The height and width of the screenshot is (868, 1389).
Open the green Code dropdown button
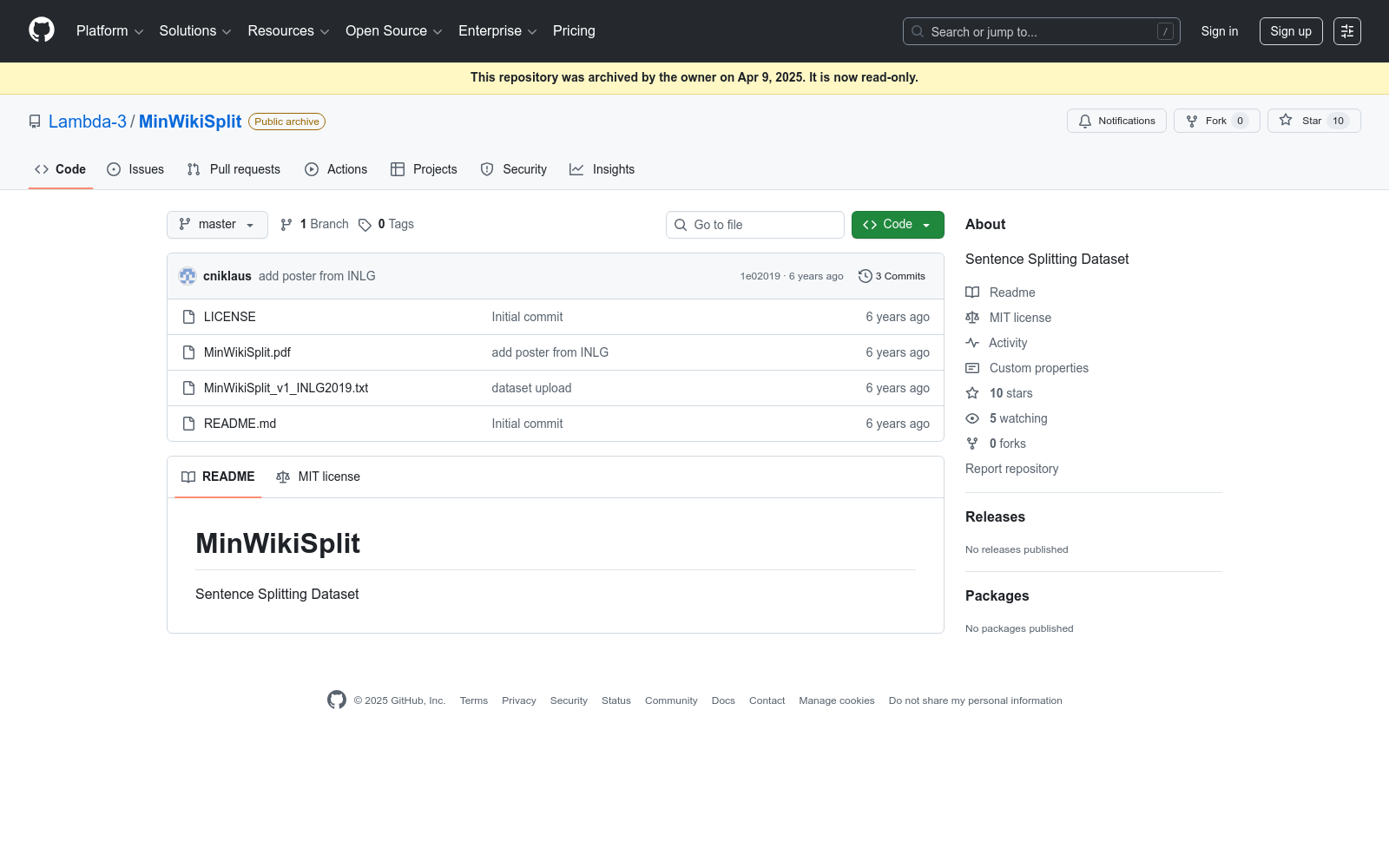pos(898,225)
